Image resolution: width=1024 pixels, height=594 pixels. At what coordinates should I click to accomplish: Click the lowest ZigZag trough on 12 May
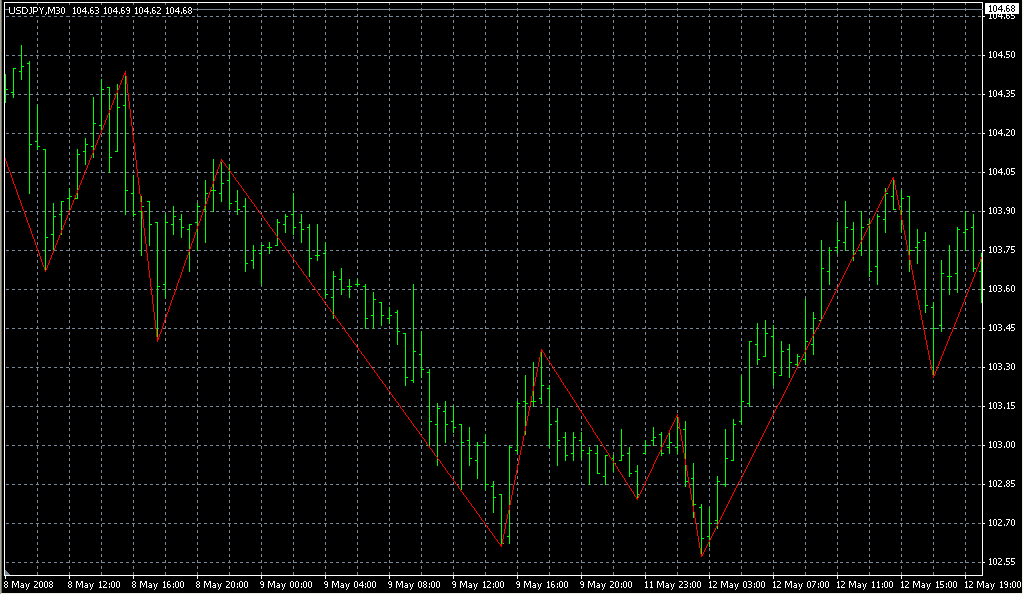coord(701,555)
